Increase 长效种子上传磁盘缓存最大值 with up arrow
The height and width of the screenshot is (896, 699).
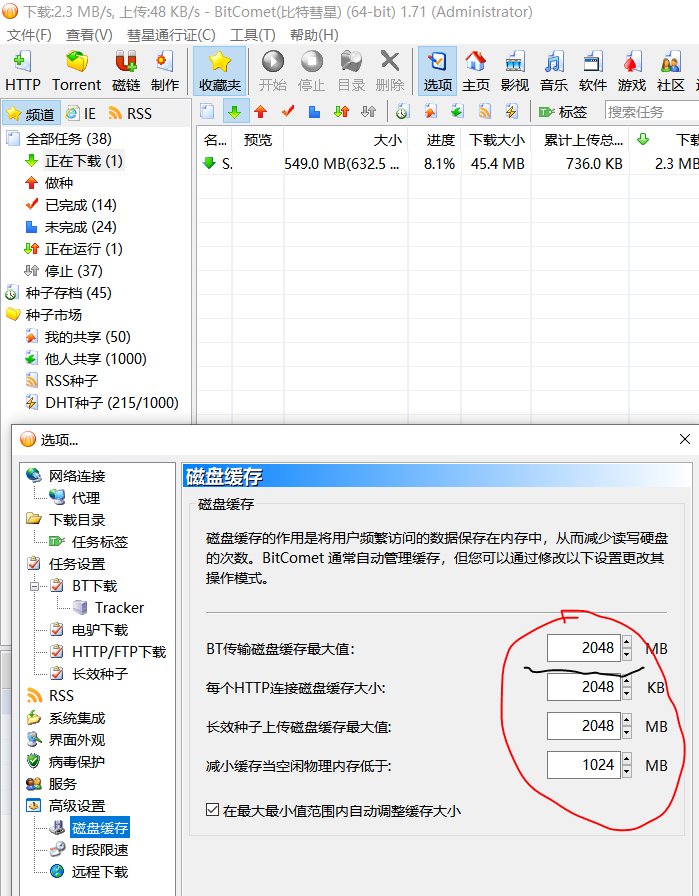tap(627, 719)
